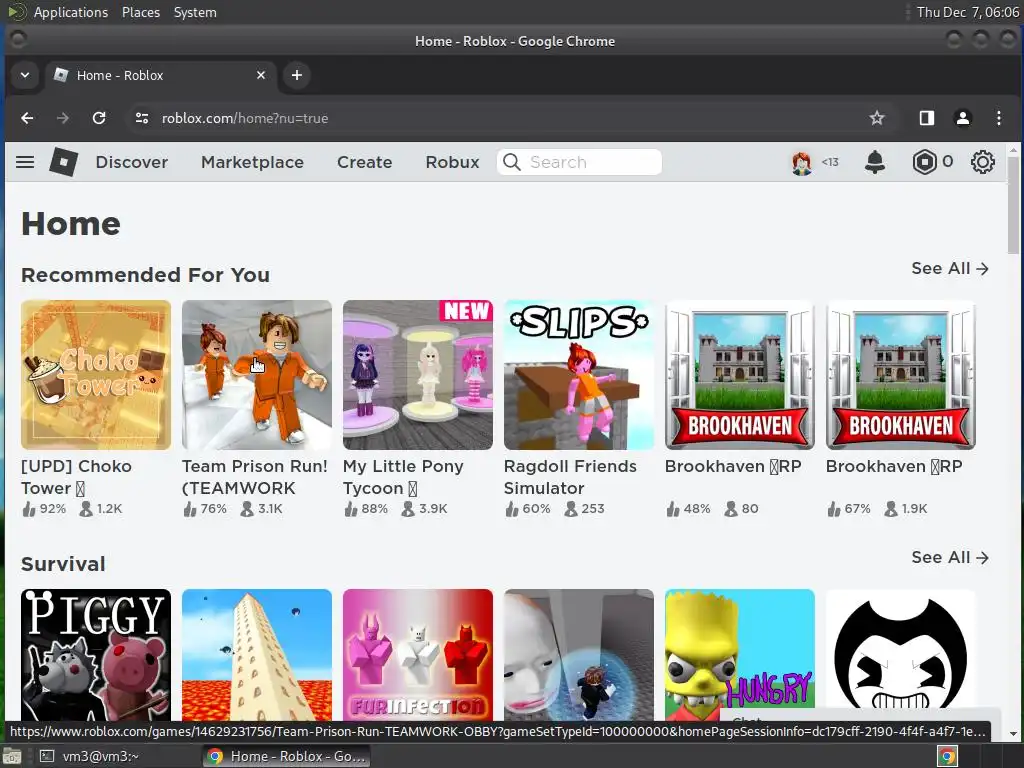Open the Brookhaven thumbnail rated 67%
This screenshot has width=1024, height=768.
pos(901,375)
